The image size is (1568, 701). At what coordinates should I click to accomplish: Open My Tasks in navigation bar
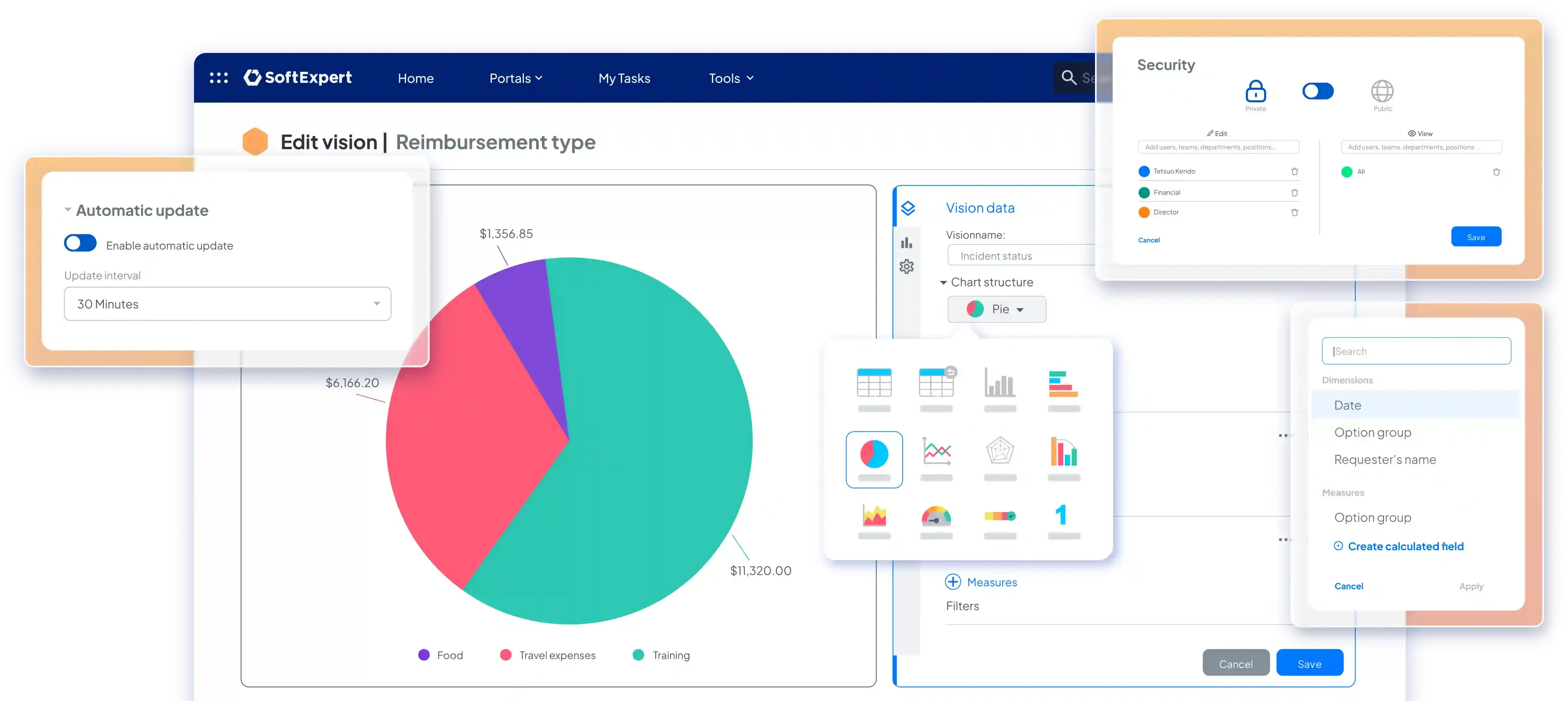(624, 79)
